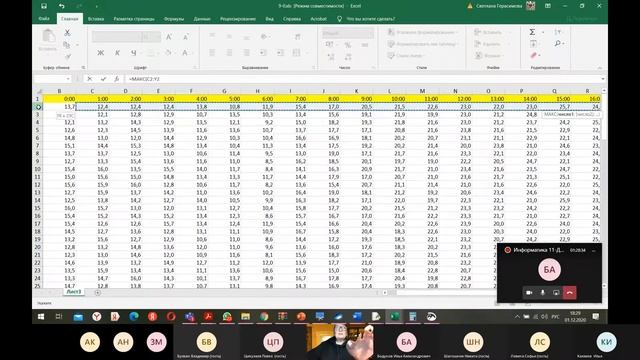640x360 pixels.
Task: Activate the Format Painter brush
Action: tap(67, 56)
